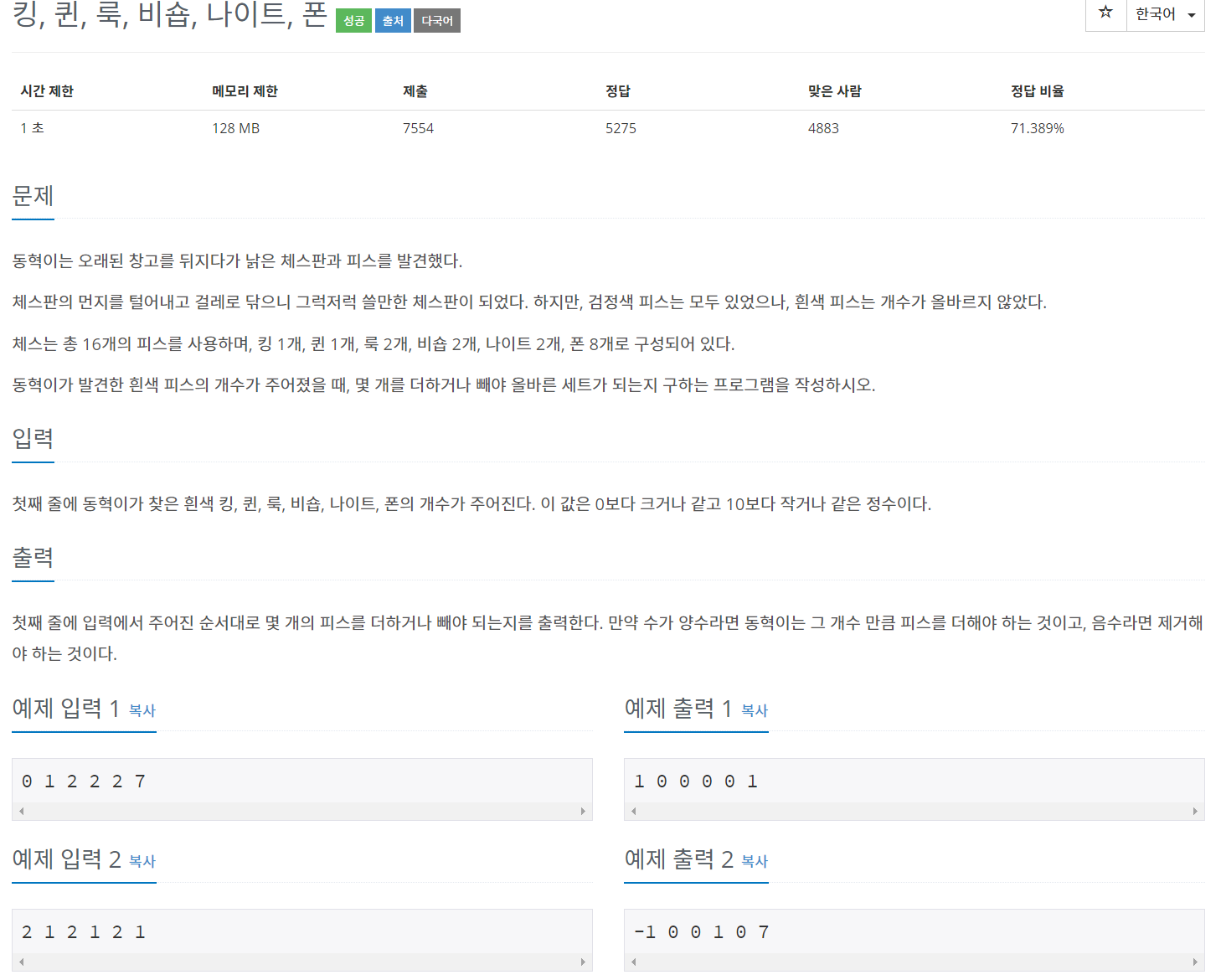Click the '1 초' time limit value
Viewport: 1221px width, 980px height.
[32, 128]
